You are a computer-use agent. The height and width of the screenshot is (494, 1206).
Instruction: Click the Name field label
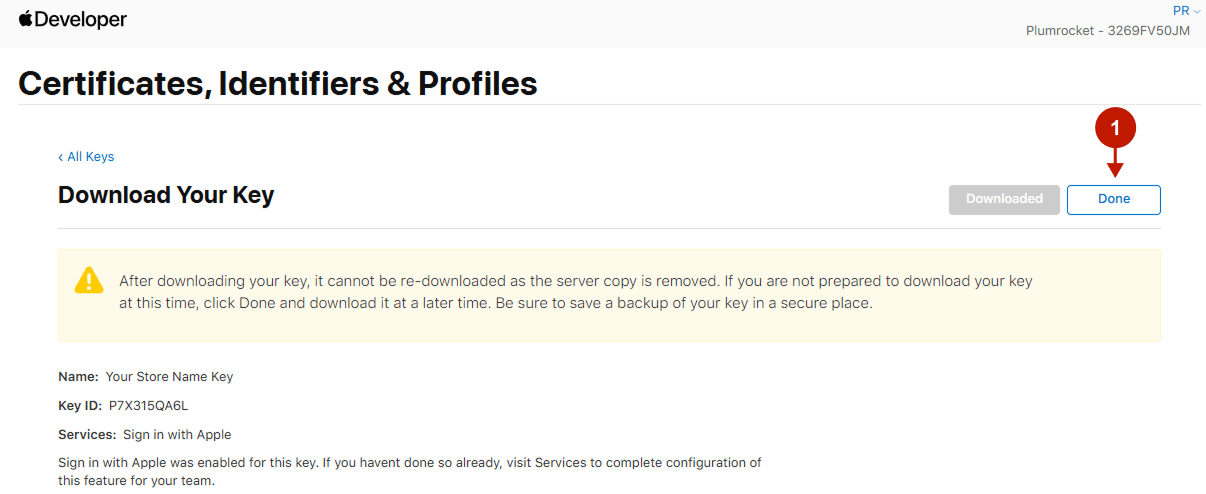[x=78, y=377]
